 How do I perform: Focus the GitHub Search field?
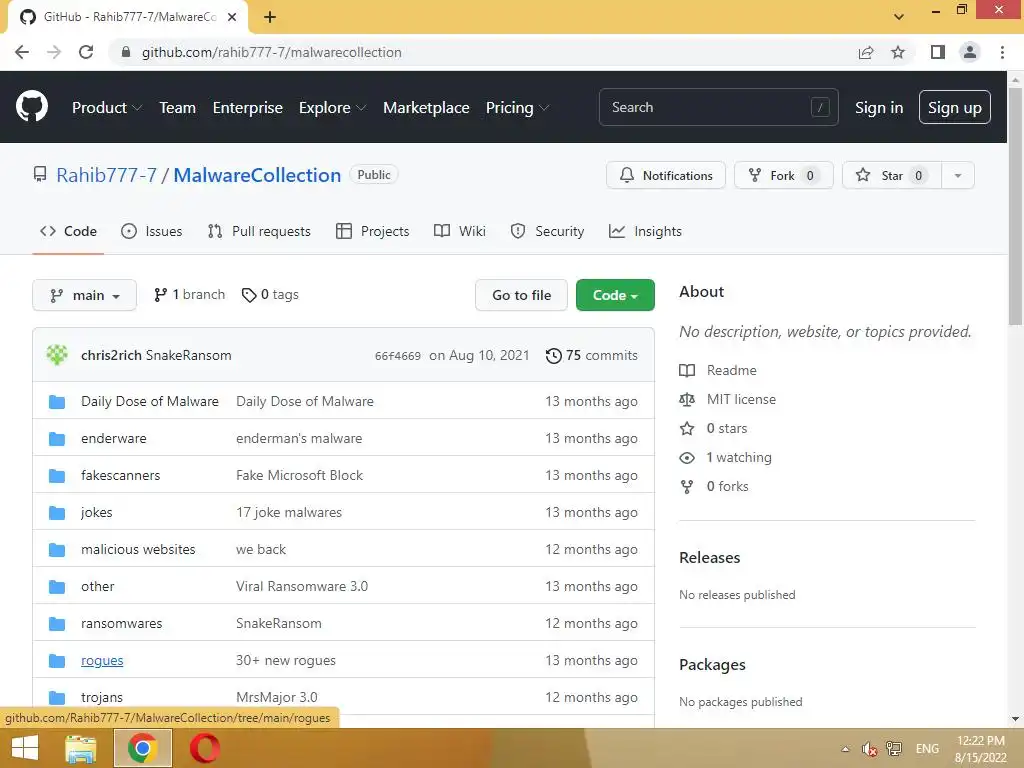718,107
